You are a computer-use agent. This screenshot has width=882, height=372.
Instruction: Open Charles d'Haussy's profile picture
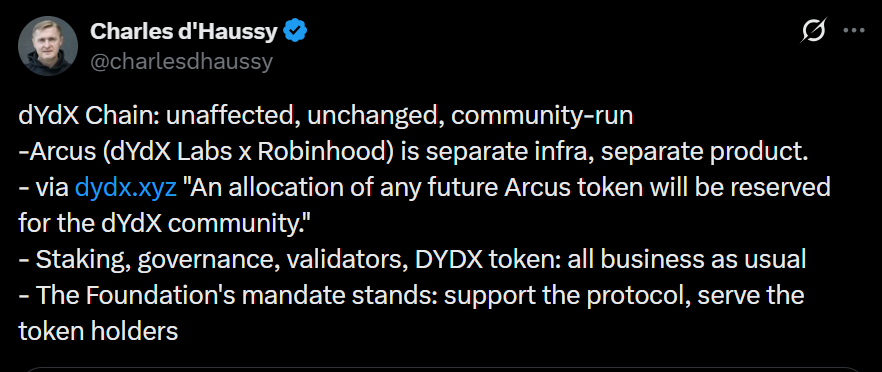coord(48,46)
